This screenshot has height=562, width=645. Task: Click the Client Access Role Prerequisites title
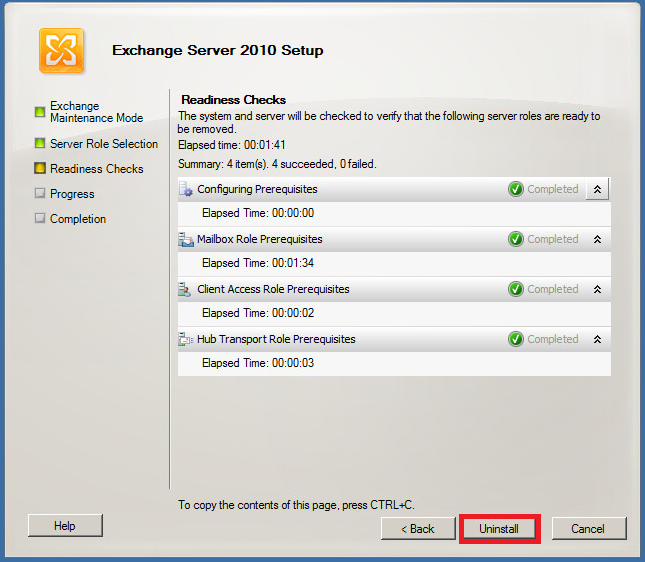(273, 290)
